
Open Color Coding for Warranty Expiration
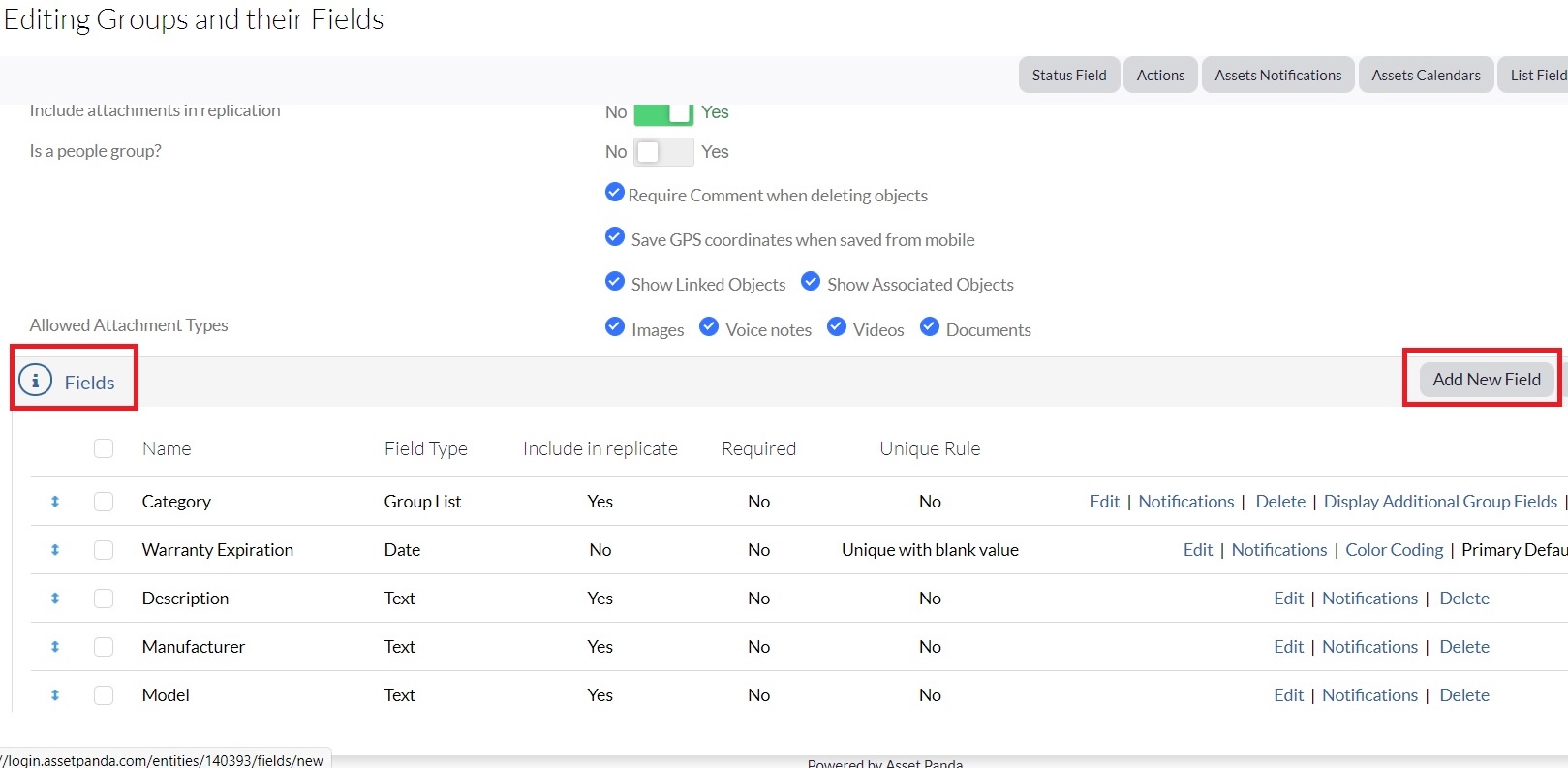(x=1394, y=550)
